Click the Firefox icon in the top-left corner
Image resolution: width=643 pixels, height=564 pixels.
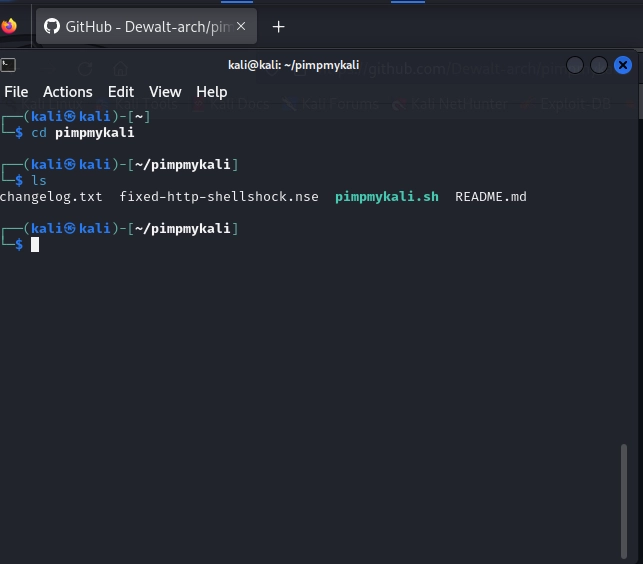click(10, 26)
